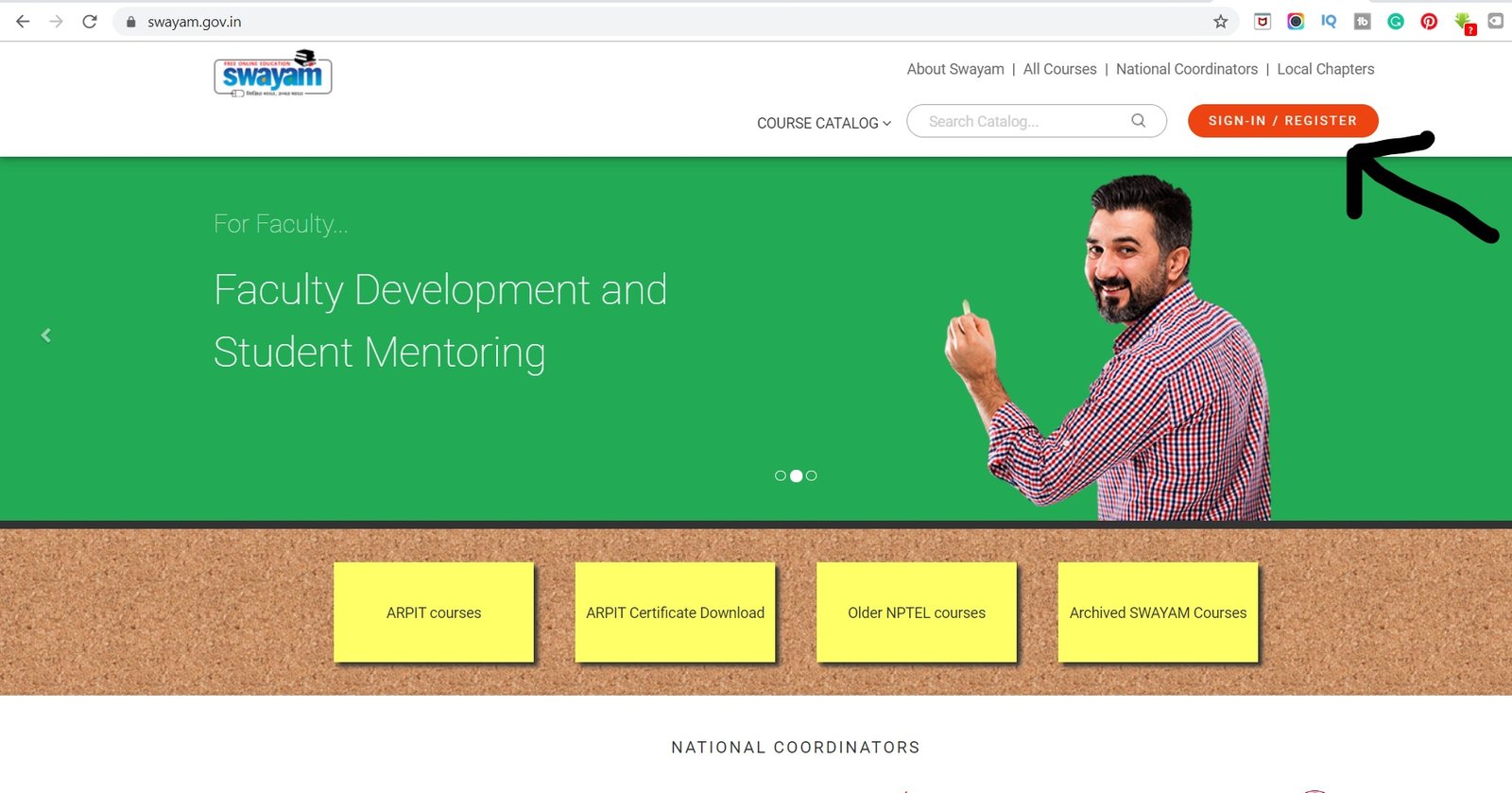Screen dimensions: 1512x793
Task: Open National Coordinators from top menu
Action: (1186, 69)
